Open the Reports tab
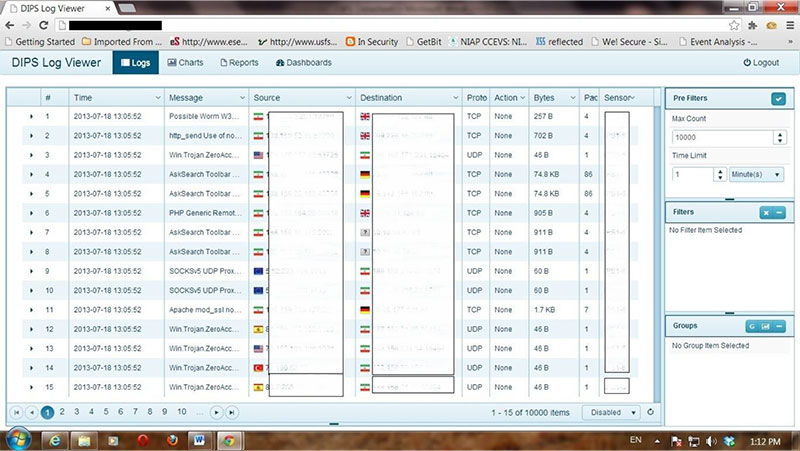The width and height of the screenshot is (800, 451). point(239,63)
